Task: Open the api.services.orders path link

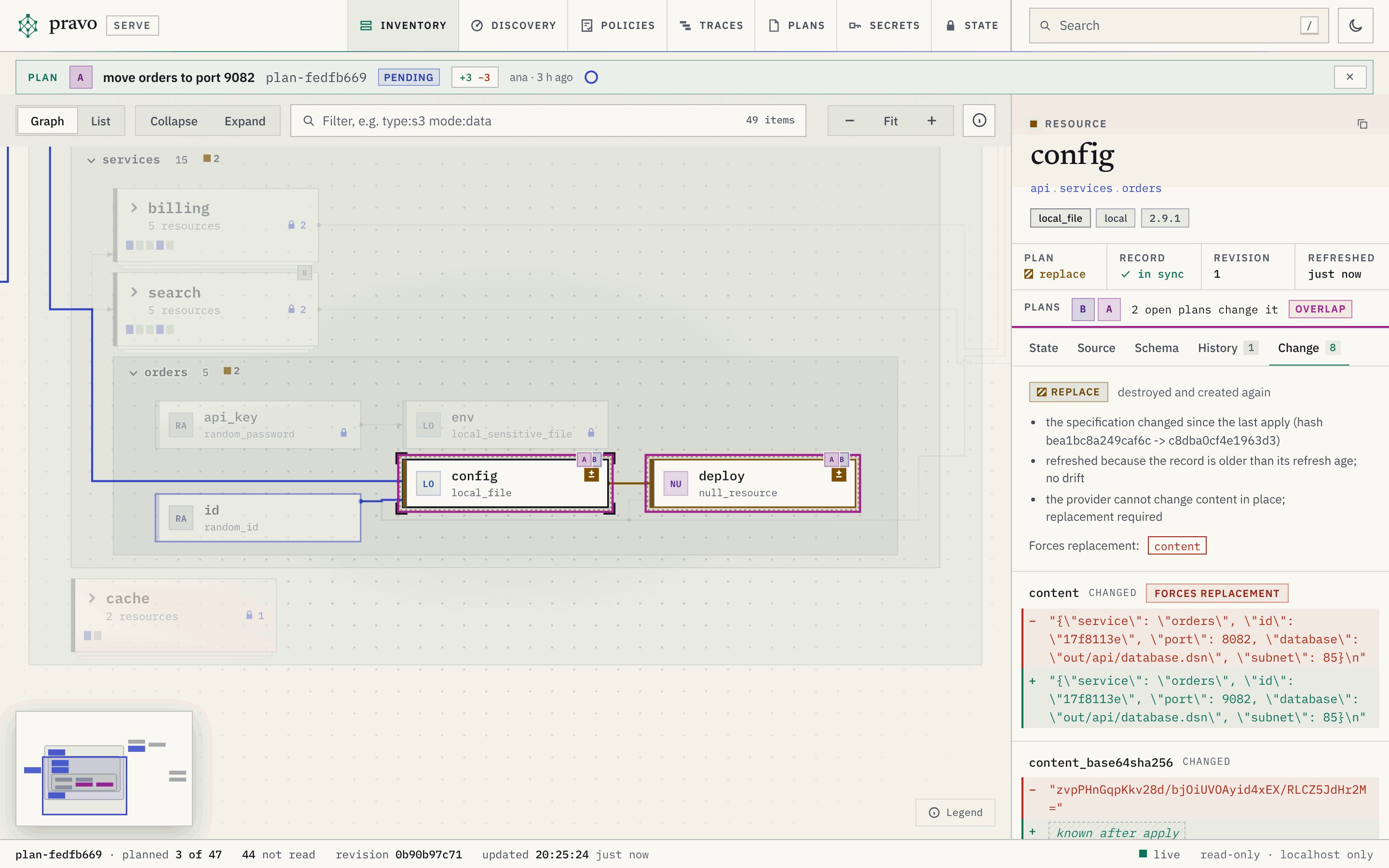Action: coord(1095,188)
